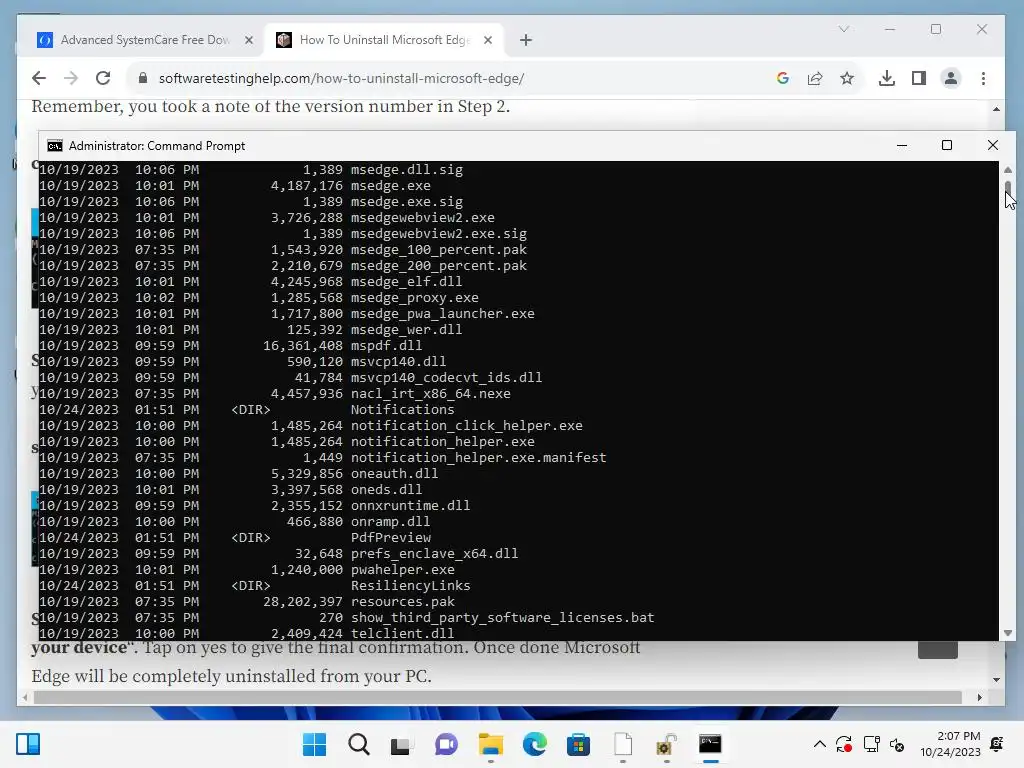This screenshot has height=768, width=1024.
Task: Switch to the Advanced SystemCare Free Download tab
Action: click(142, 40)
